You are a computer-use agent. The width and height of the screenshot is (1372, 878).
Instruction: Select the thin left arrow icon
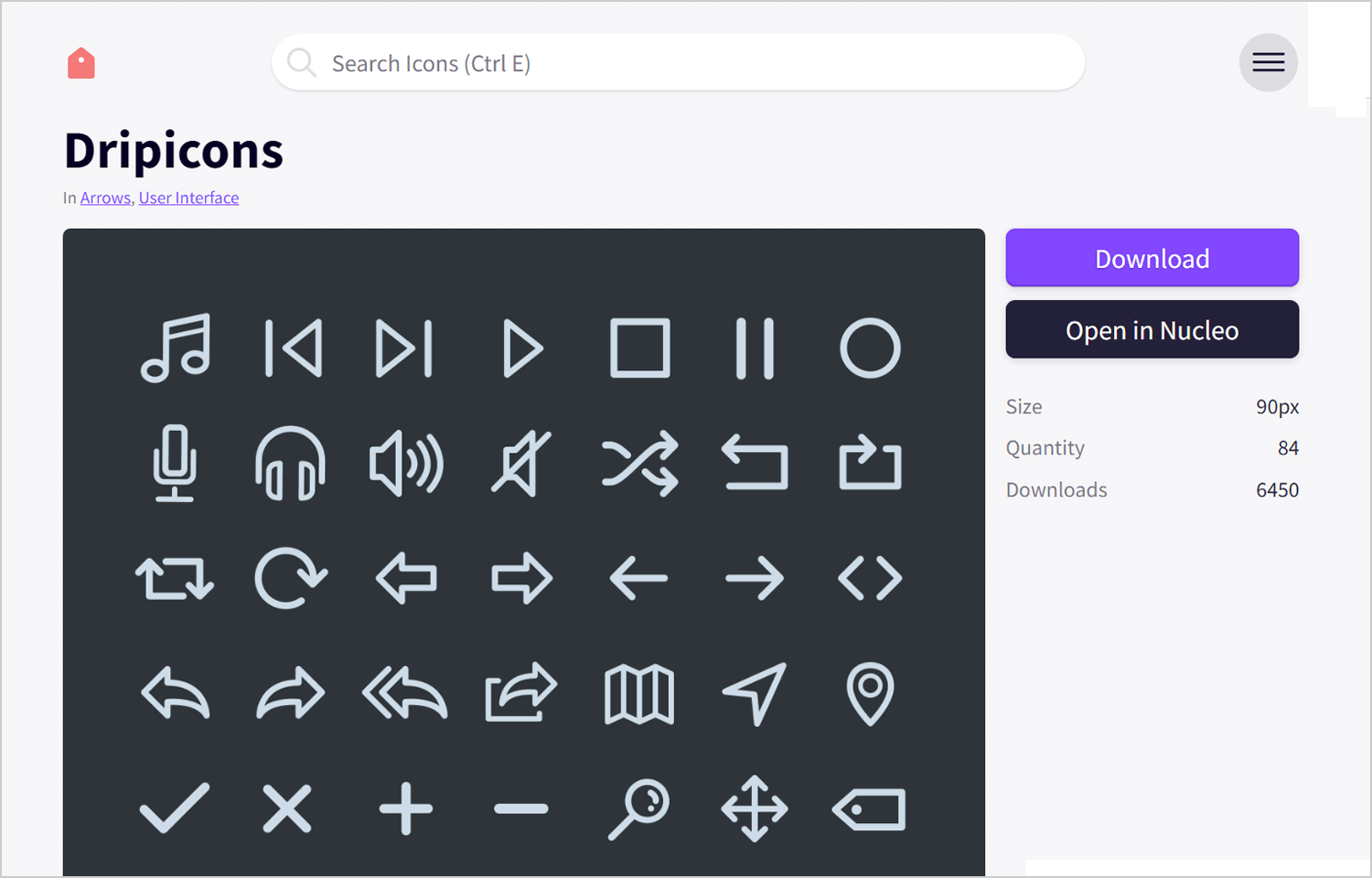[x=638, y=578]
